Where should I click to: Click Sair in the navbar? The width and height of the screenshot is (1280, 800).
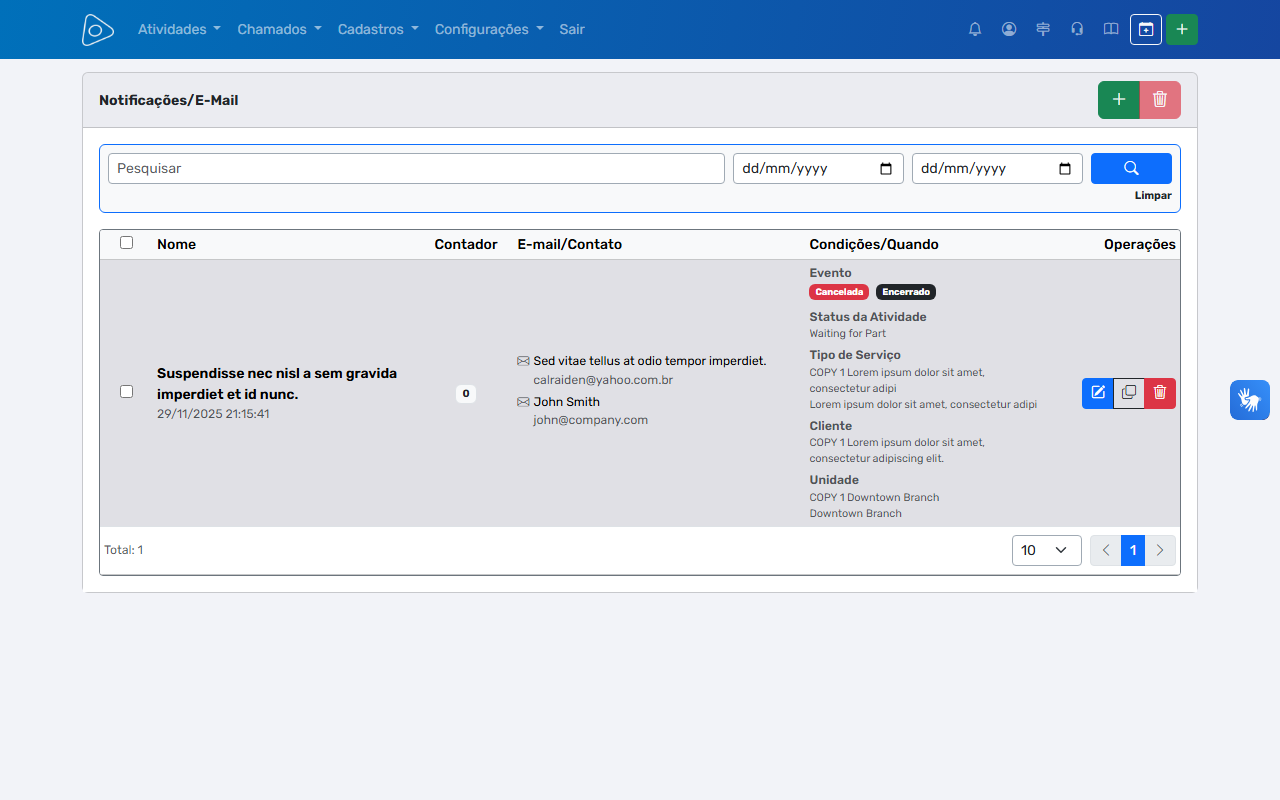[572, 29]
